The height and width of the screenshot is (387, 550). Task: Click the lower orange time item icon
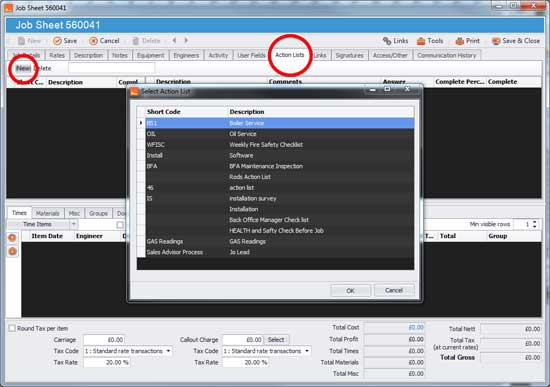tap(12, 251)
